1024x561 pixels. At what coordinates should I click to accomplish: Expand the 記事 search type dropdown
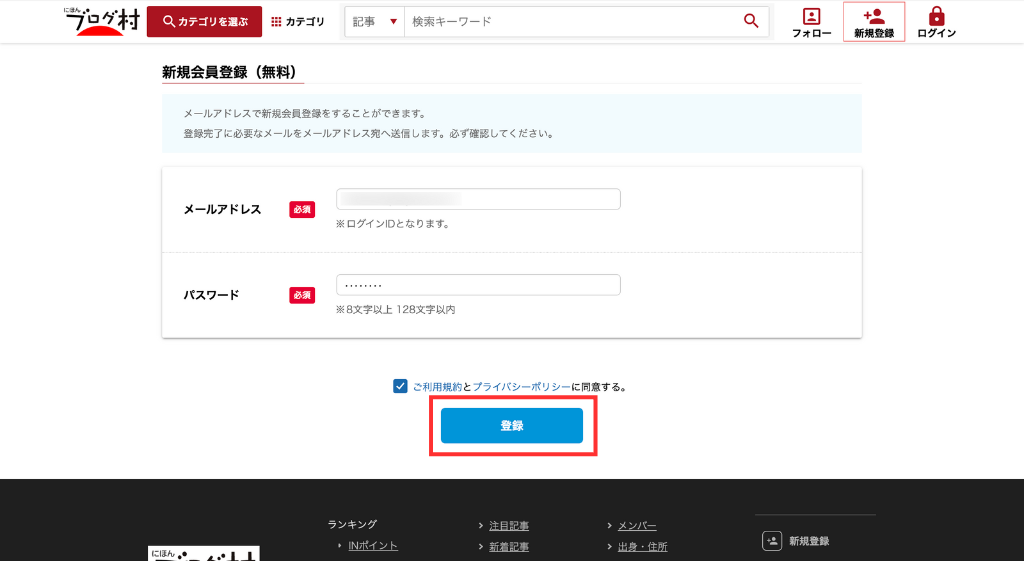(375, 22)
